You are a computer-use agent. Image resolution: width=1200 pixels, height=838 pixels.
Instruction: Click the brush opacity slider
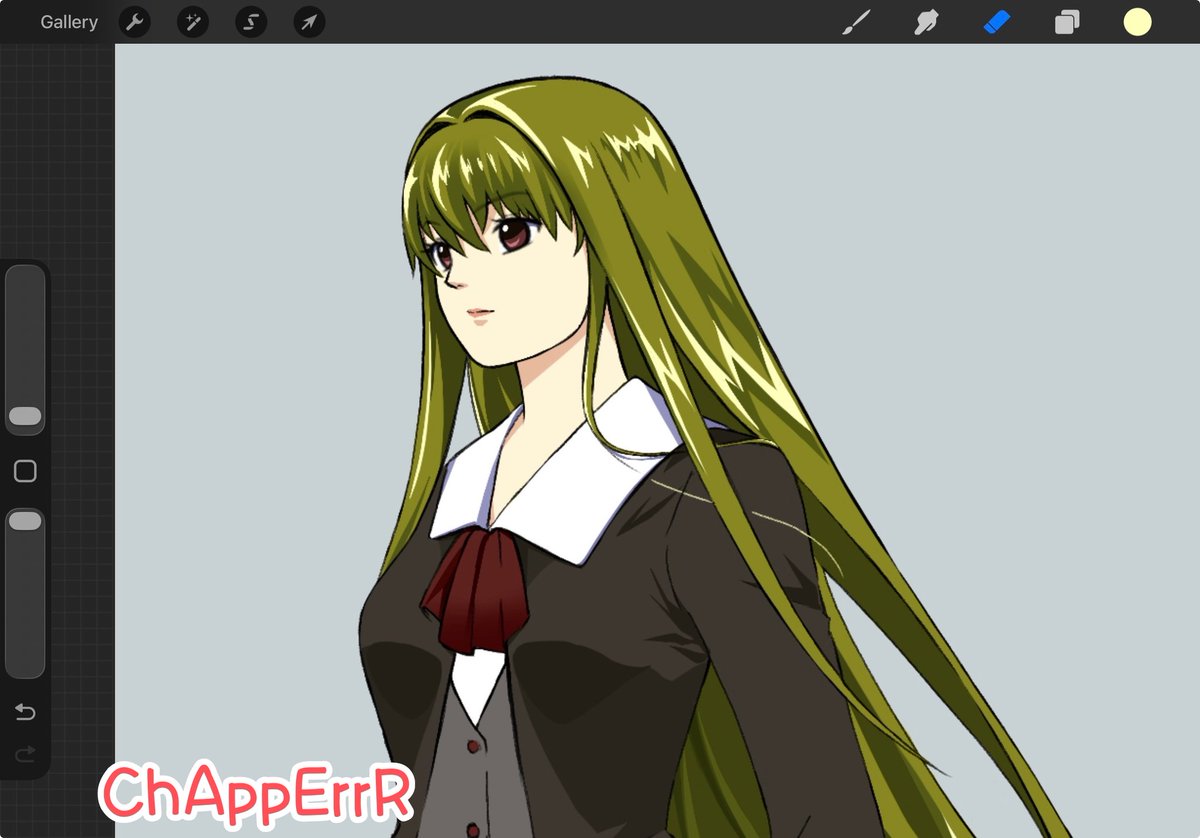(25, 594)
